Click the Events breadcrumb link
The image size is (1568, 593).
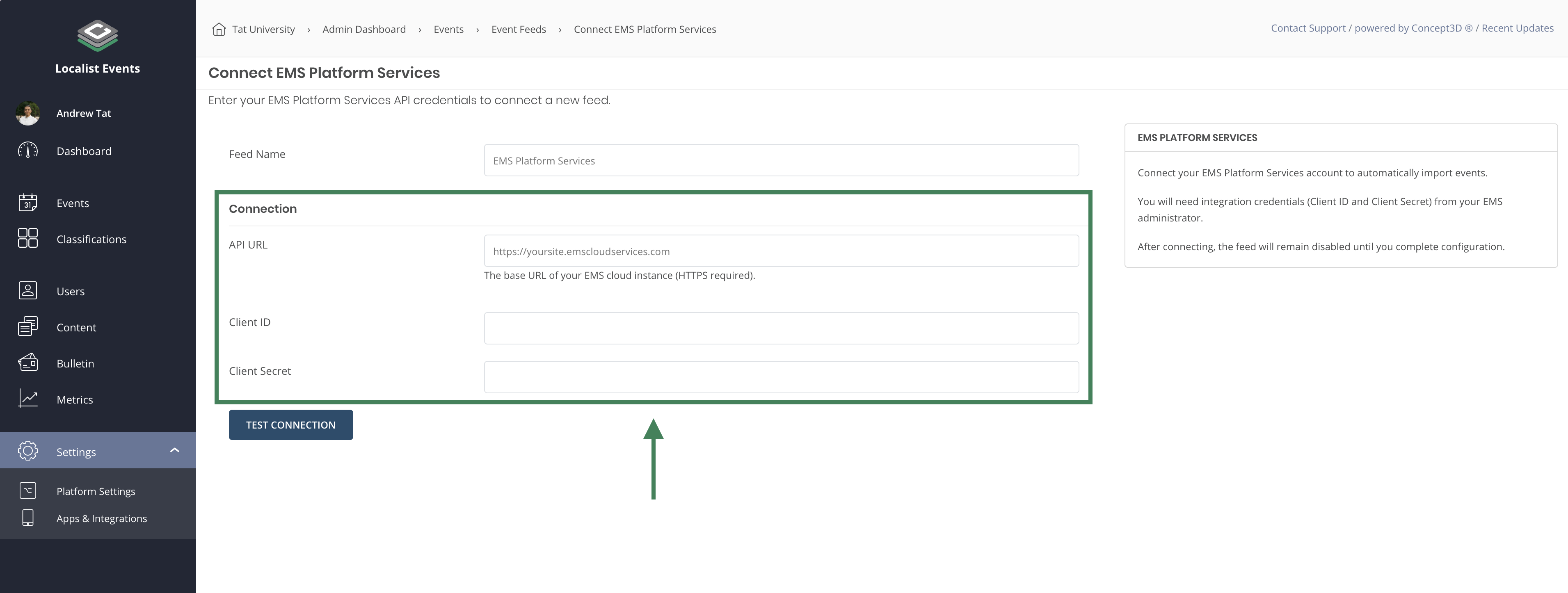pyautogui.click(x=448, y=29)
